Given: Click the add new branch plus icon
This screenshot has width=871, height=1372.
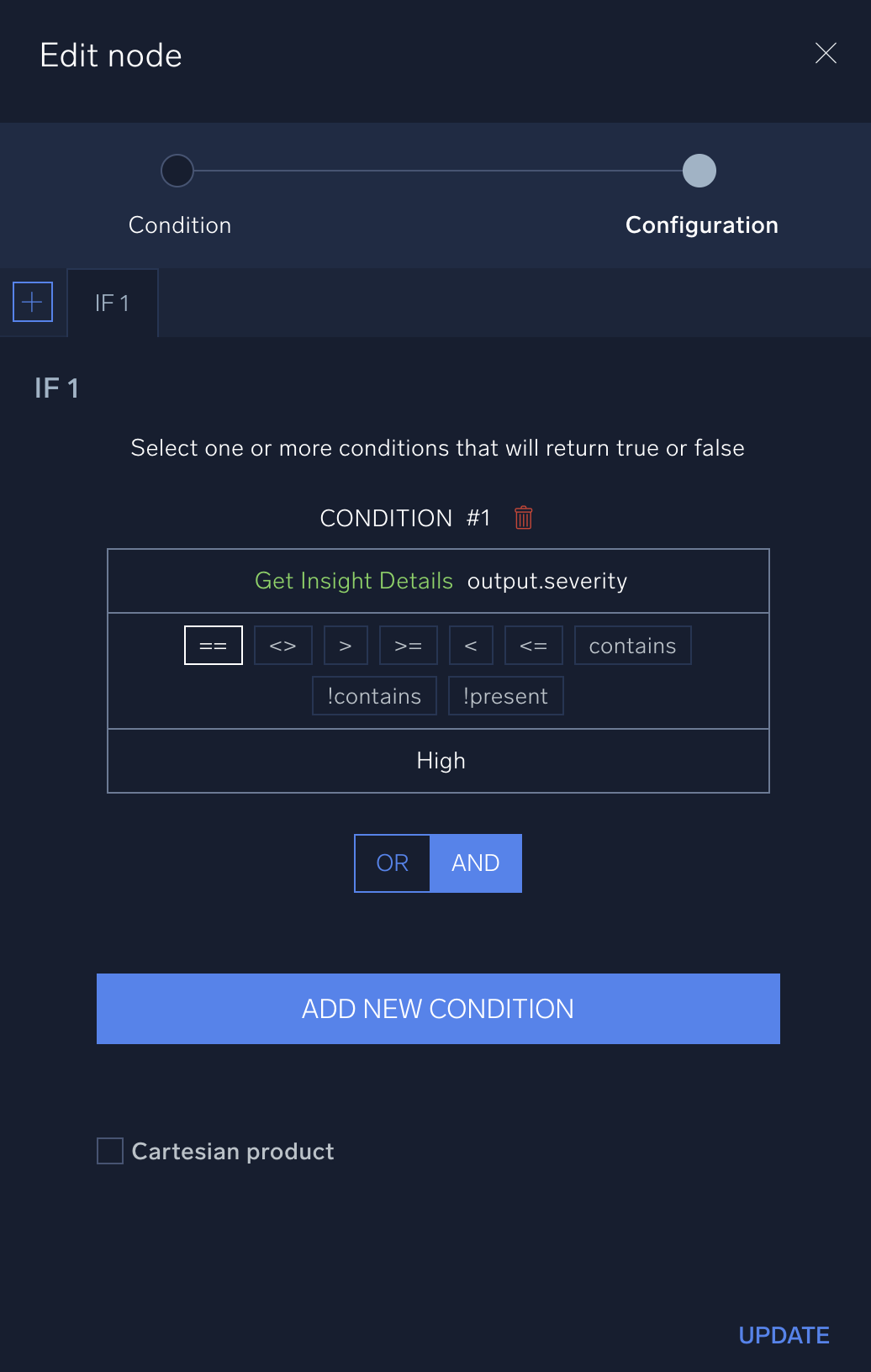Looking at the screenshot, I should [32, 301].
